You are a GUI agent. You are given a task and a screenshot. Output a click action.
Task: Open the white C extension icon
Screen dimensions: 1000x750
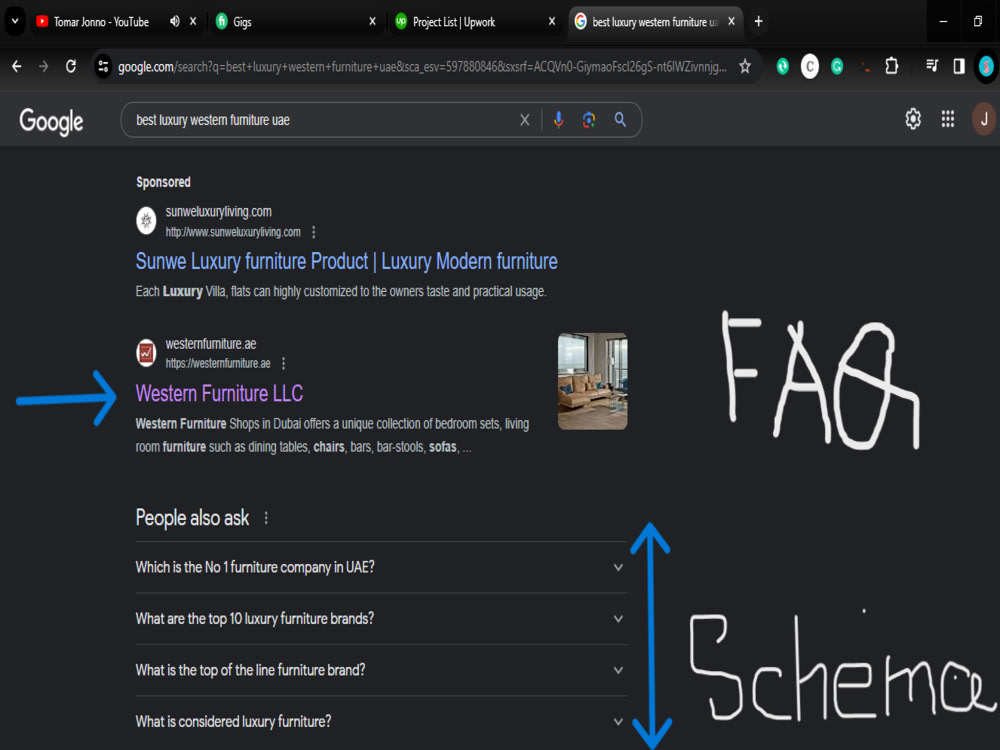coord(809,66)
